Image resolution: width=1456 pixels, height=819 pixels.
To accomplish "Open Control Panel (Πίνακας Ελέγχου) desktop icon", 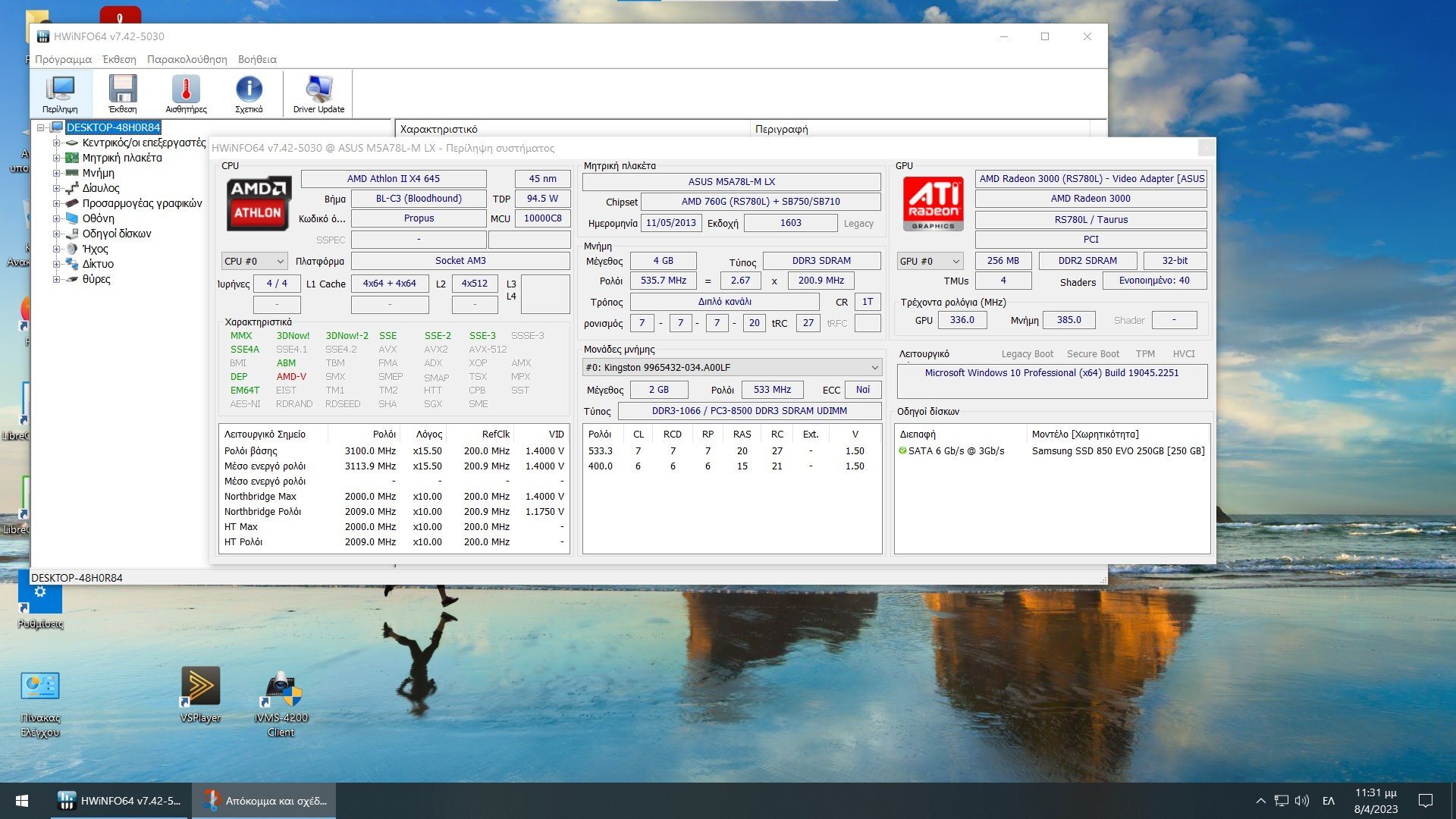I will 40,703.
